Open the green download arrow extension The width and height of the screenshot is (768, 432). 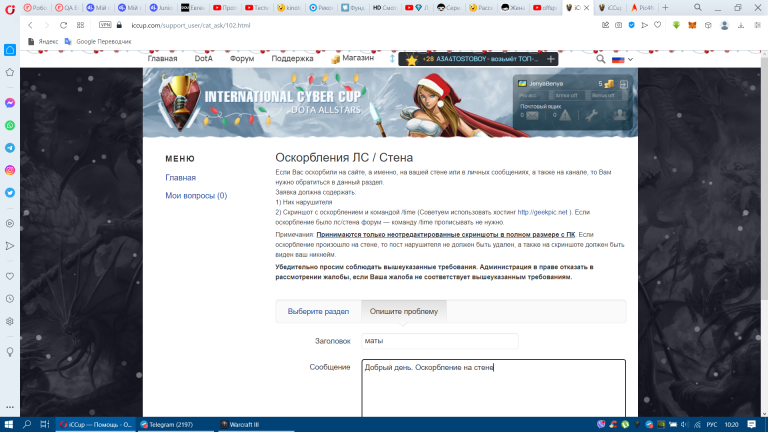(676, 25)
